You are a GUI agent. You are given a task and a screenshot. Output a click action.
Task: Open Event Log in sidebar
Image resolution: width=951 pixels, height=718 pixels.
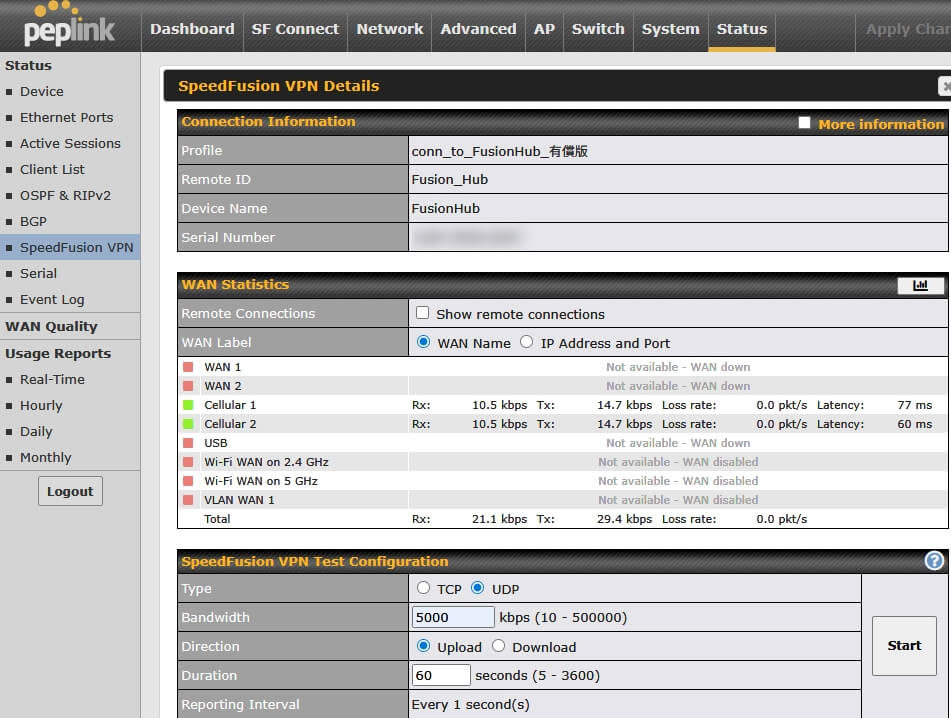[x=52, y=299]
